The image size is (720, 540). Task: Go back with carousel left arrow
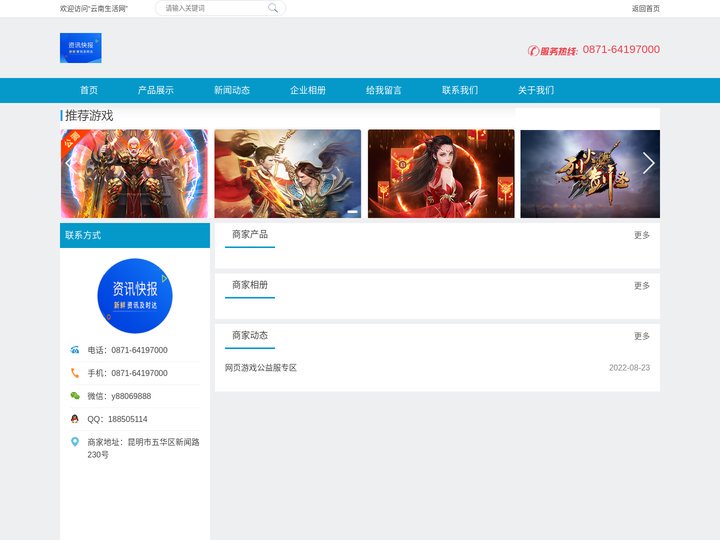(x=69, y=163)
